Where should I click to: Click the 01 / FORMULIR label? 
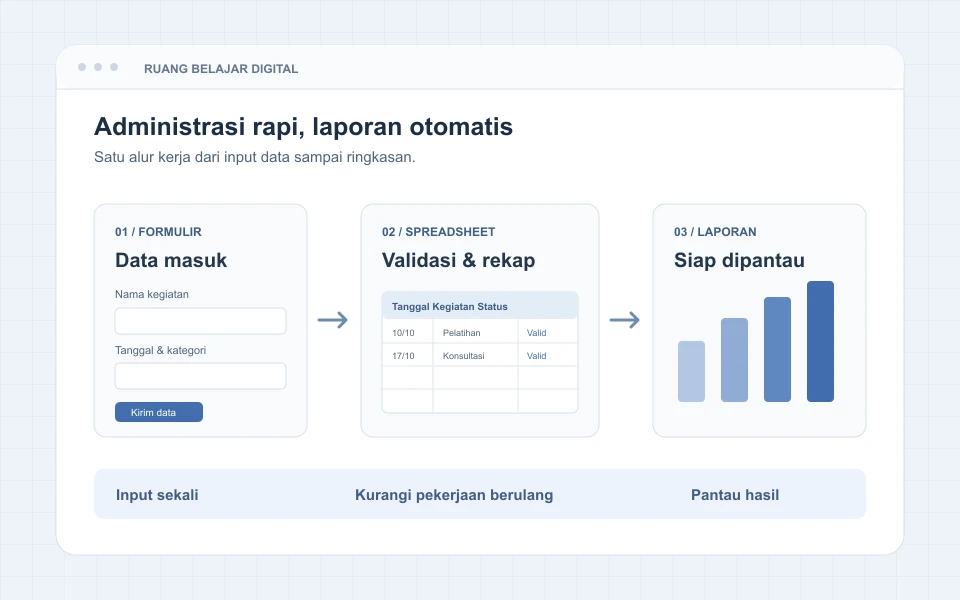158,231
